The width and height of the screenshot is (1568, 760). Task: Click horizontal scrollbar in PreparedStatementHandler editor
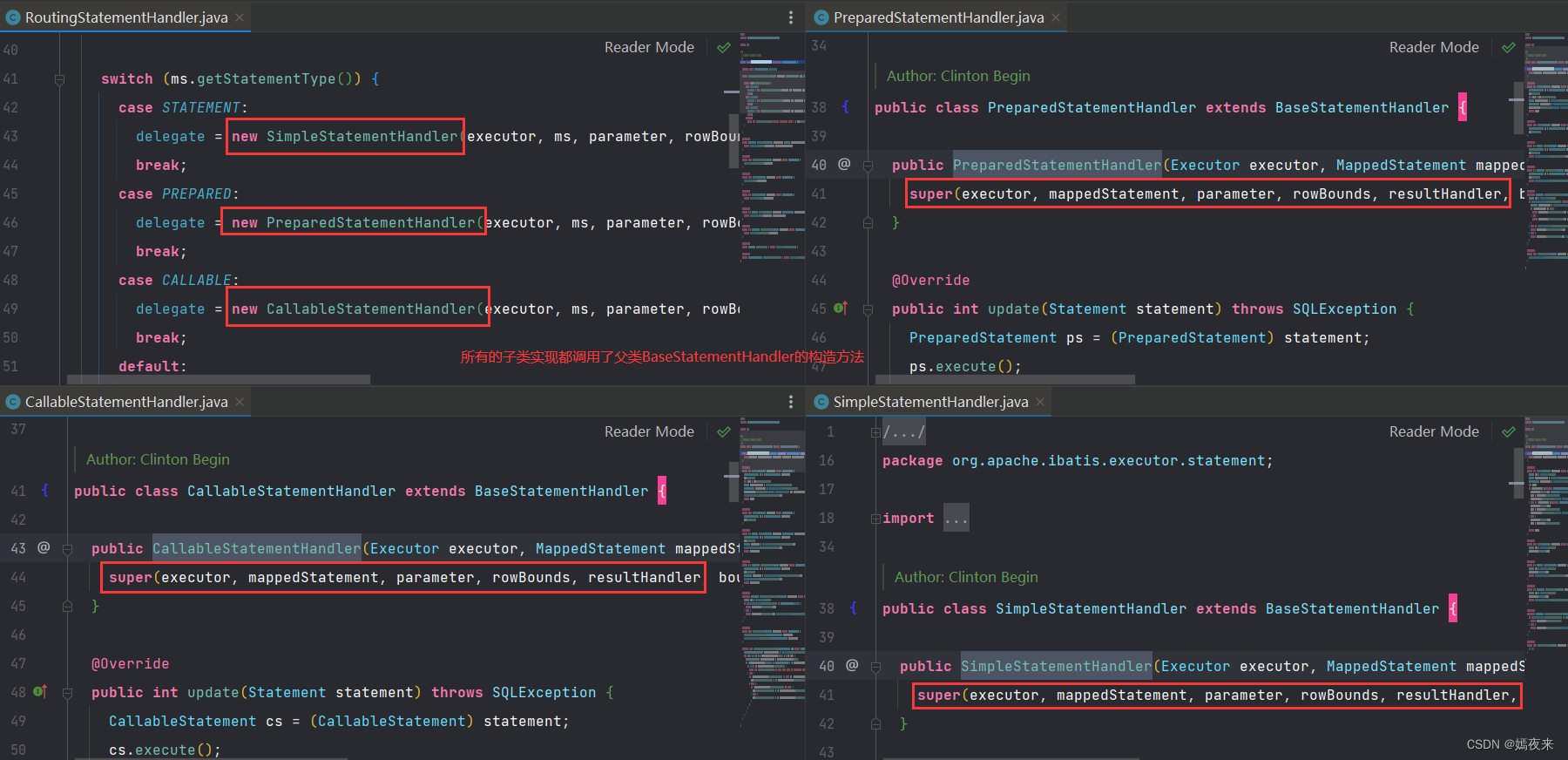tap(1004, 379)
